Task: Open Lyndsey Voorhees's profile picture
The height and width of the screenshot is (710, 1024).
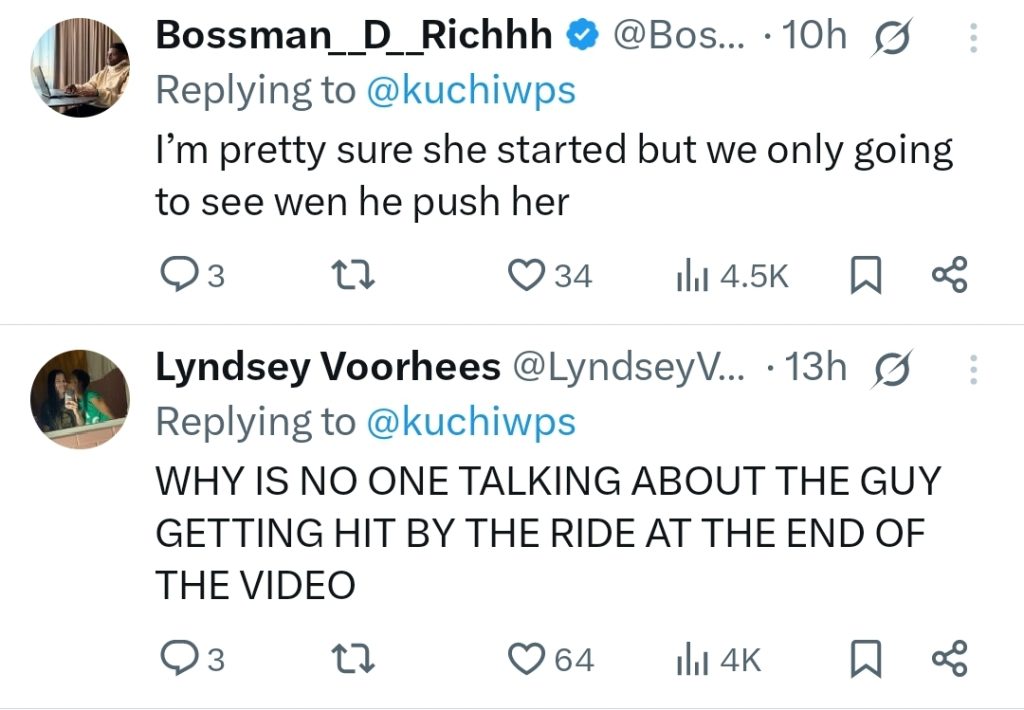Action: [80, 397]
